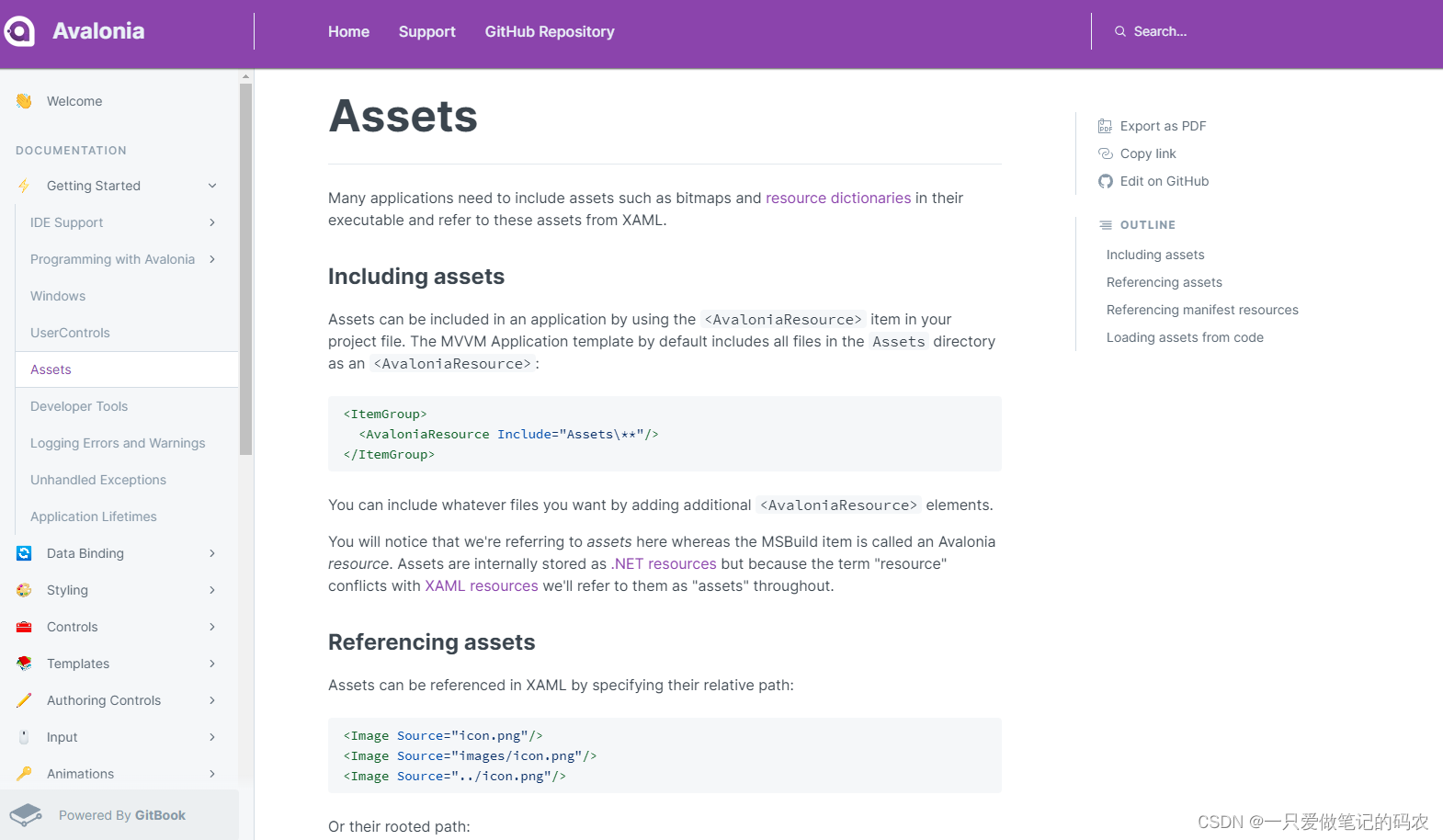The image size is (1443, 840).
Task: Open the GitHub Repository nav item
Action: pyautogui.click(x=550, y=31)
